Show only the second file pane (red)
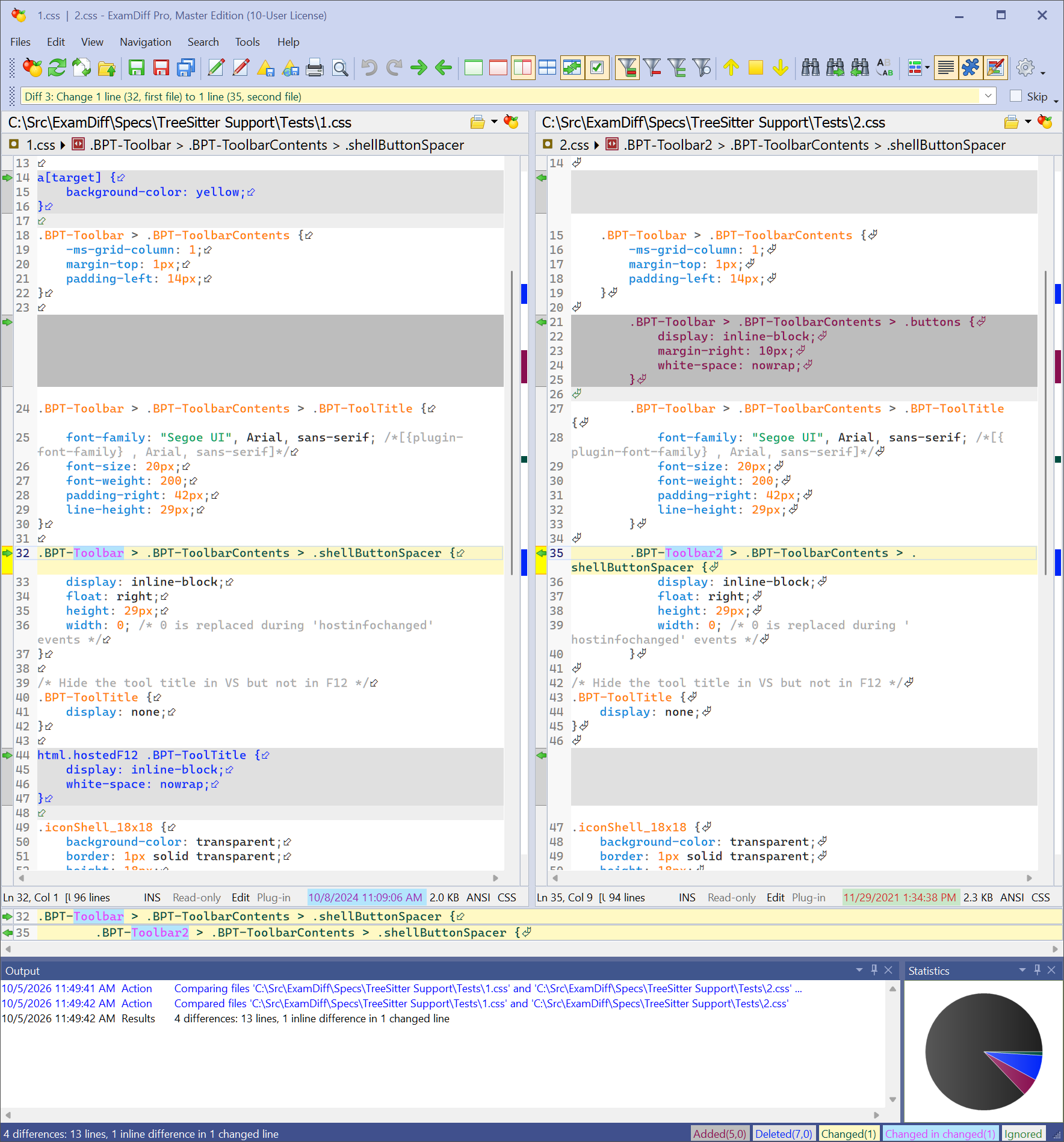Viewport: 1064px width, 1142px height. (x=498, y=67)
